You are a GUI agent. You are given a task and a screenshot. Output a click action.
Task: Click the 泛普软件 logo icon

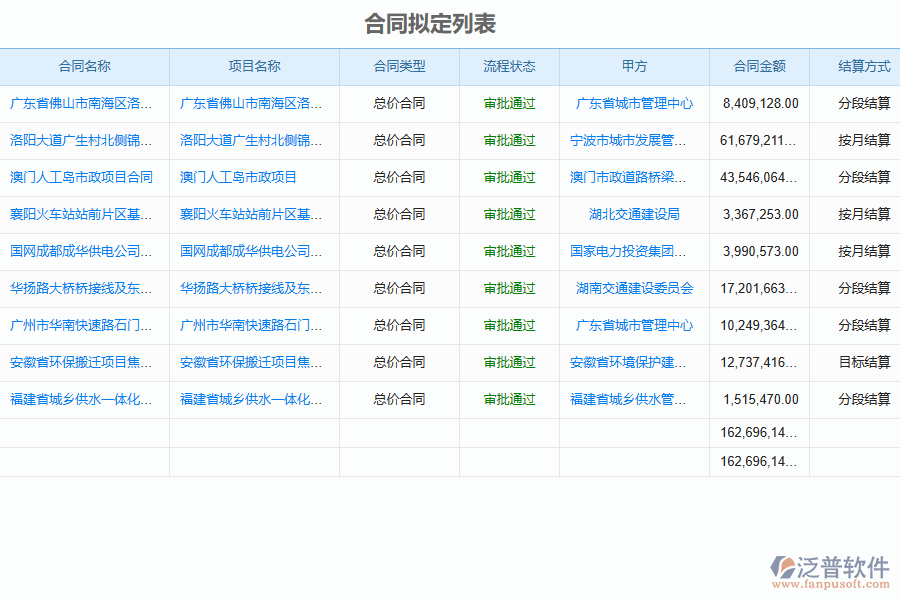point(783,568)
